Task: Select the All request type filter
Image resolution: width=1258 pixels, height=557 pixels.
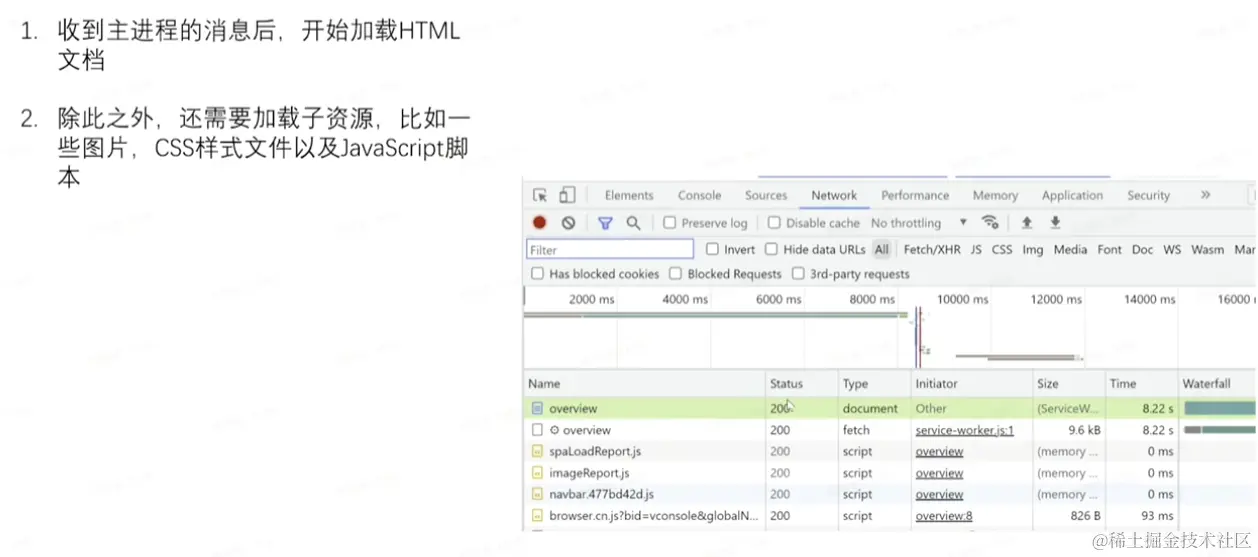Action: pos(881,249)
